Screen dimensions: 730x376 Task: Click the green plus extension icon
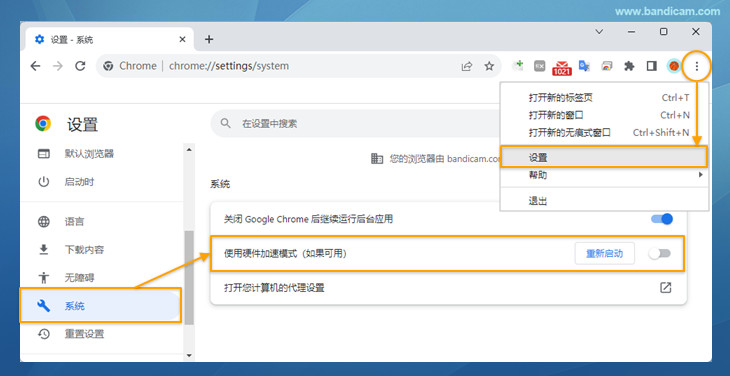point(518,66)
